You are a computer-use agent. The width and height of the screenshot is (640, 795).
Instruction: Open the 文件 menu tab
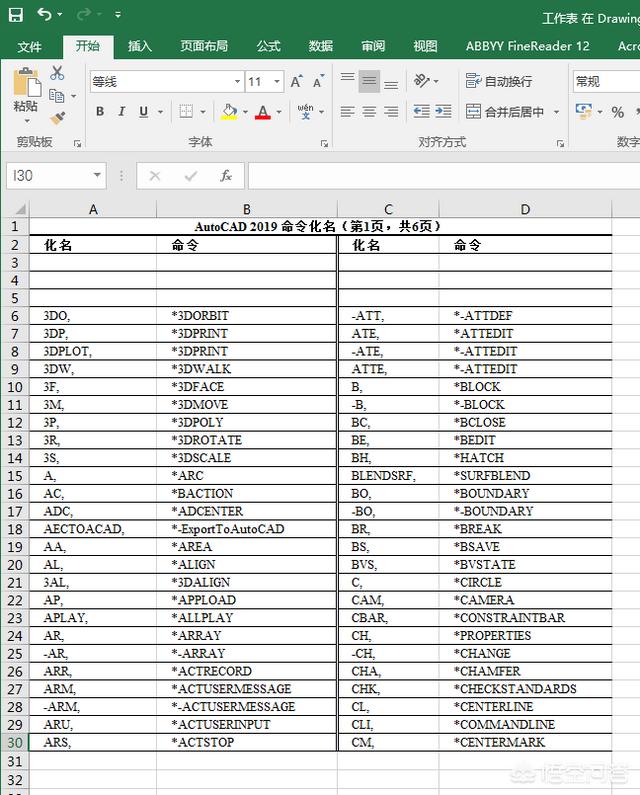click(x=29, y=47)
